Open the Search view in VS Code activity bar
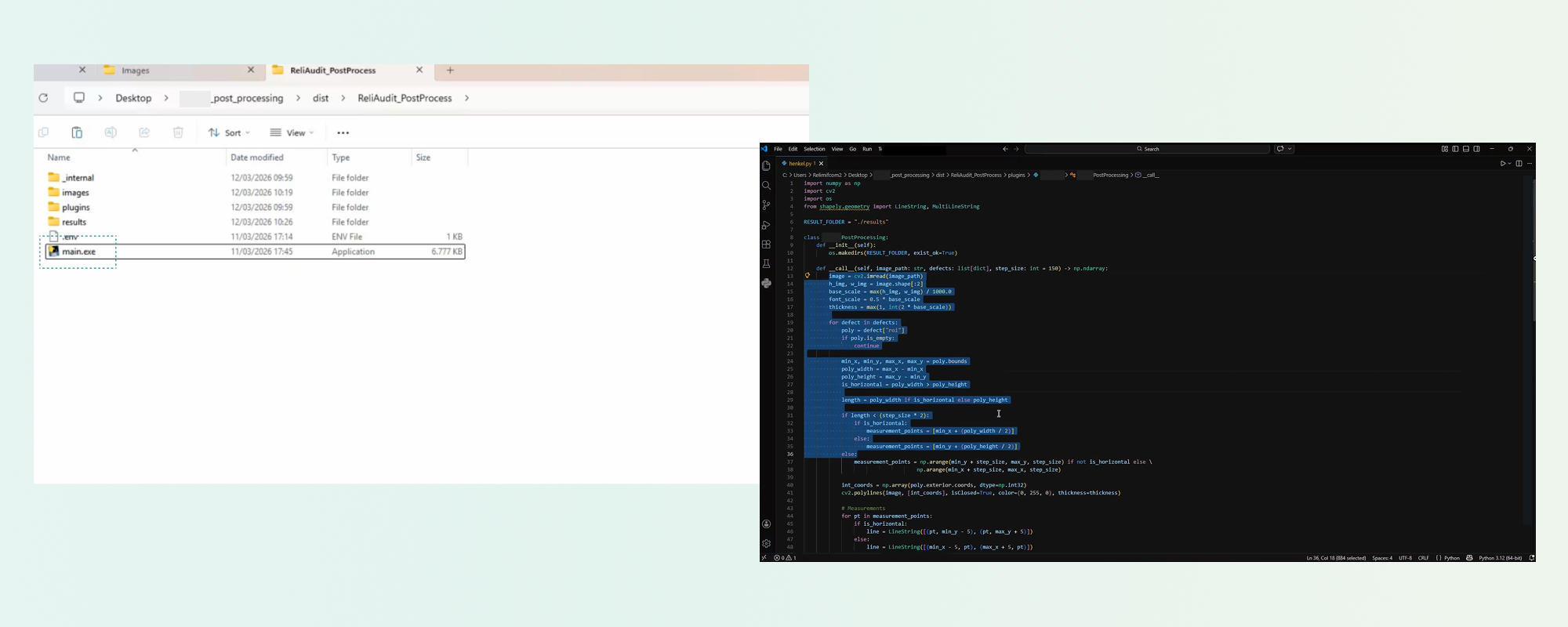This screenshot has width=1568, height=627. tap(766, 186)
